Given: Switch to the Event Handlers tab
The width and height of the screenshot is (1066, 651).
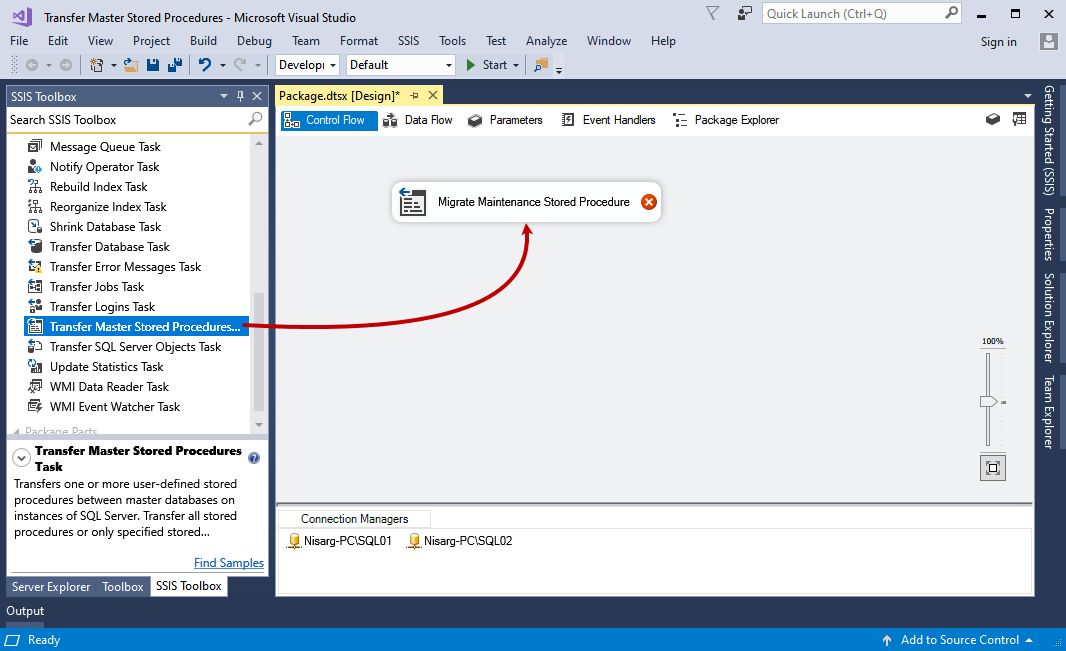Looking at the screenshot, I should 608,120.
